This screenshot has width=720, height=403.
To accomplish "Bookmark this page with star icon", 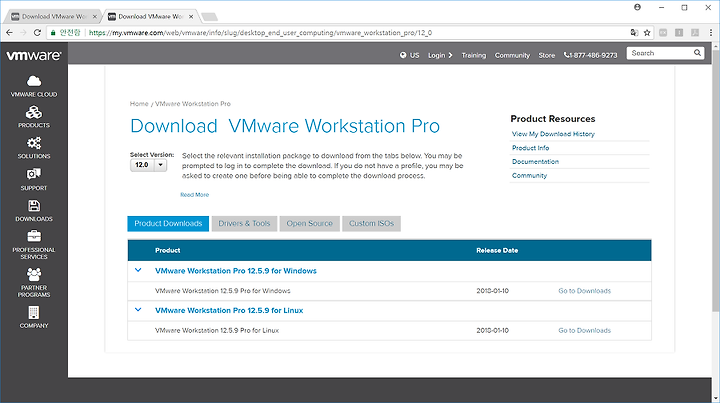I will tap(647, 33).
